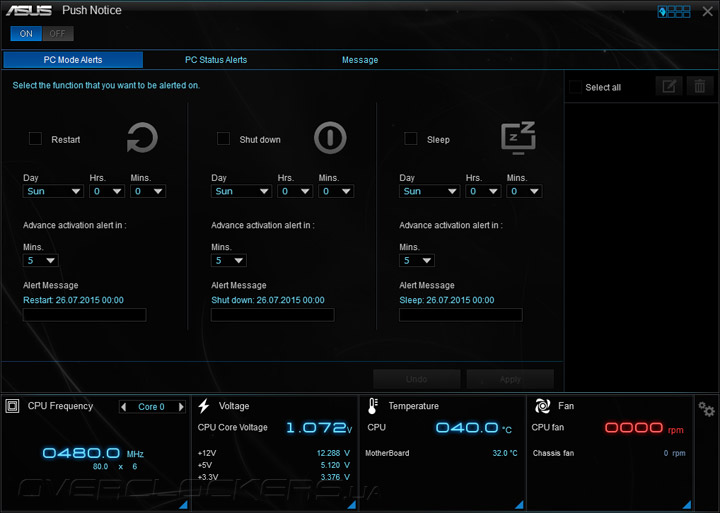Select previous core with left arrow
Image resolution: width=720 pixels, height=513 pixels.
pos(123,406)
